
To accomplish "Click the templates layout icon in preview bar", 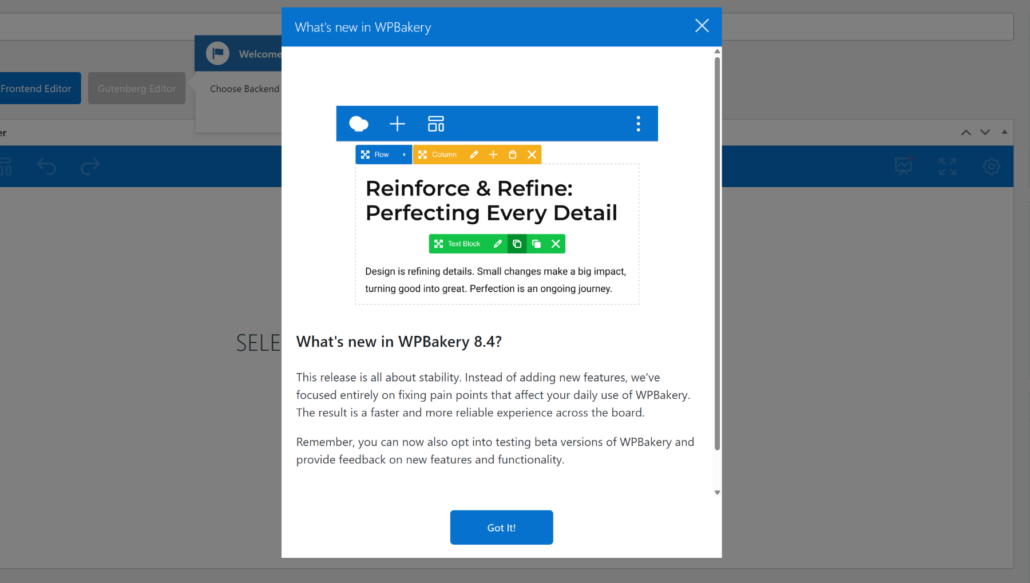I will [x=436, y=124].
